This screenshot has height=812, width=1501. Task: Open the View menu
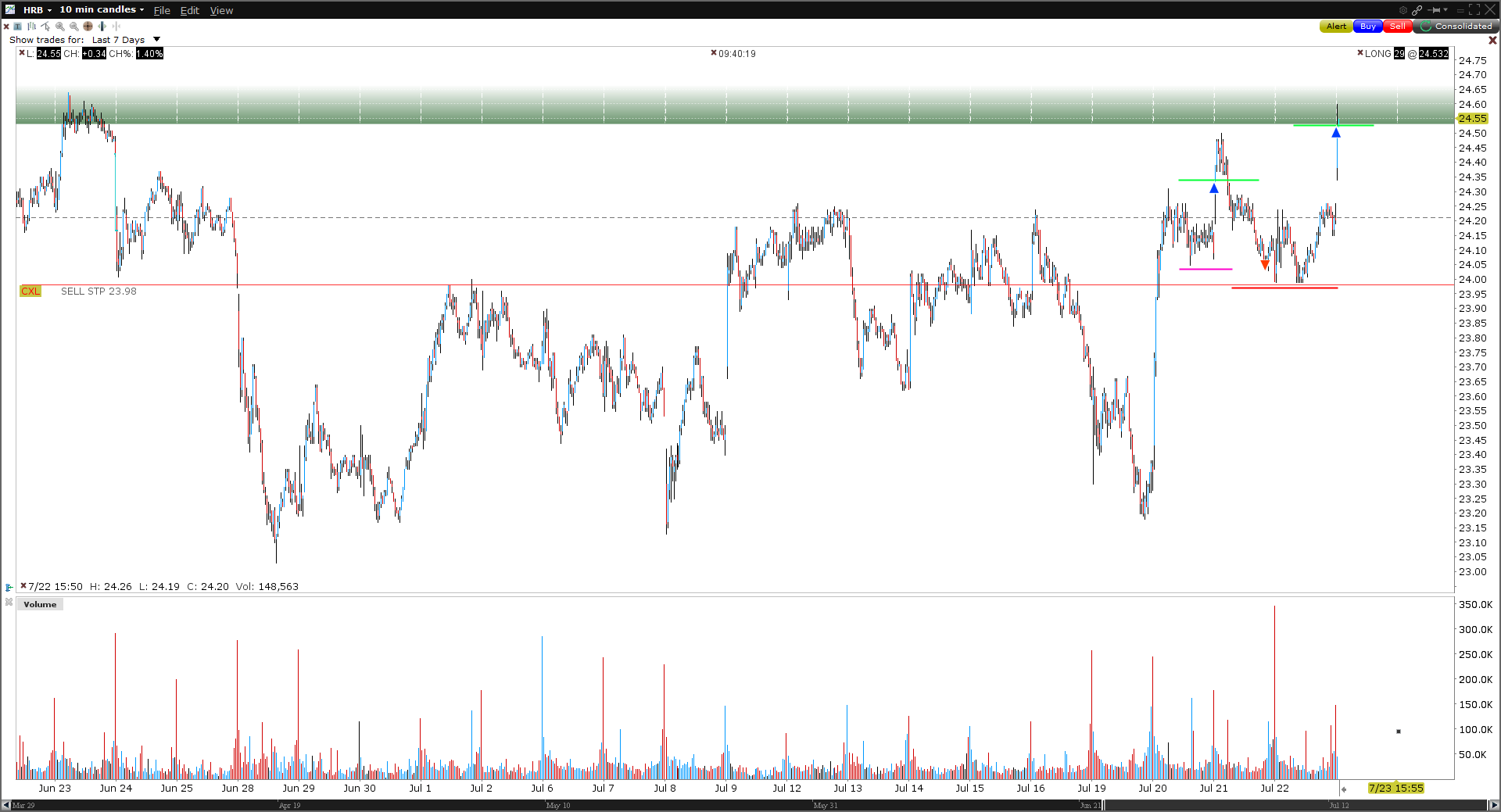[x=221, y=10]
